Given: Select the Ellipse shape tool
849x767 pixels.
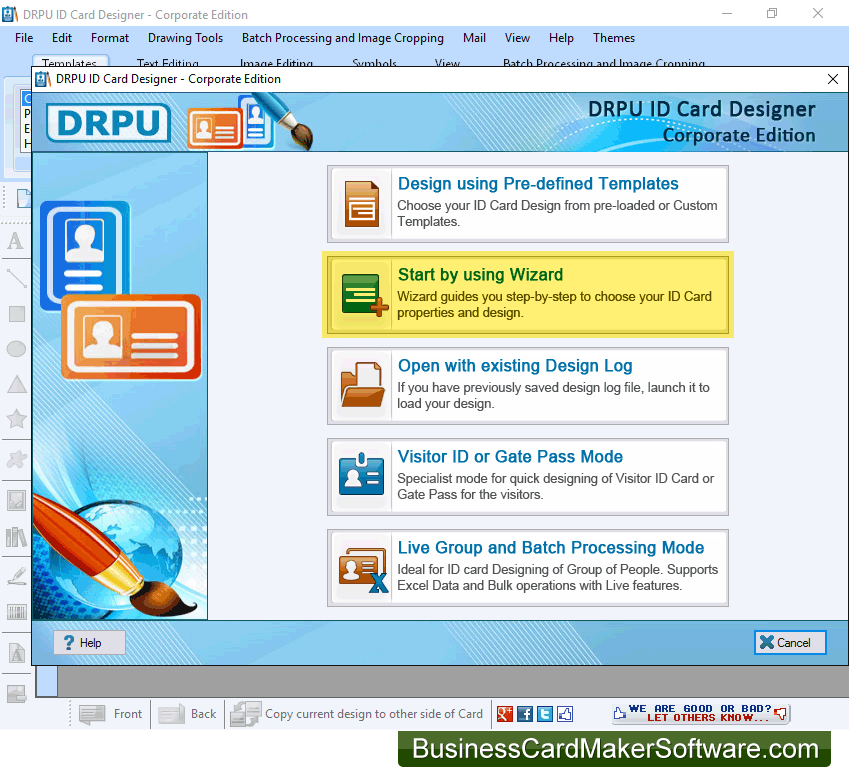Looking at the screenshot, I should click(16, 349).
